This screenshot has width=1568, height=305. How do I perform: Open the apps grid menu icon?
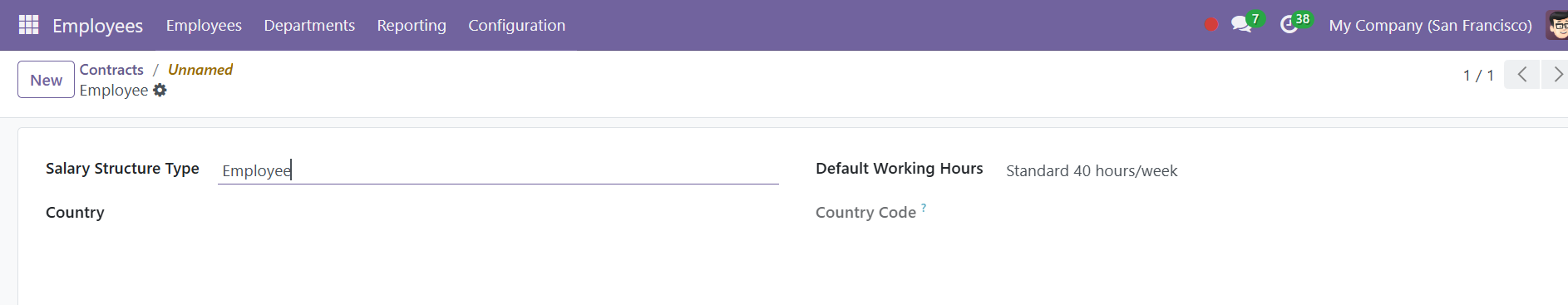pyautogui.click(x=28, y=25)
